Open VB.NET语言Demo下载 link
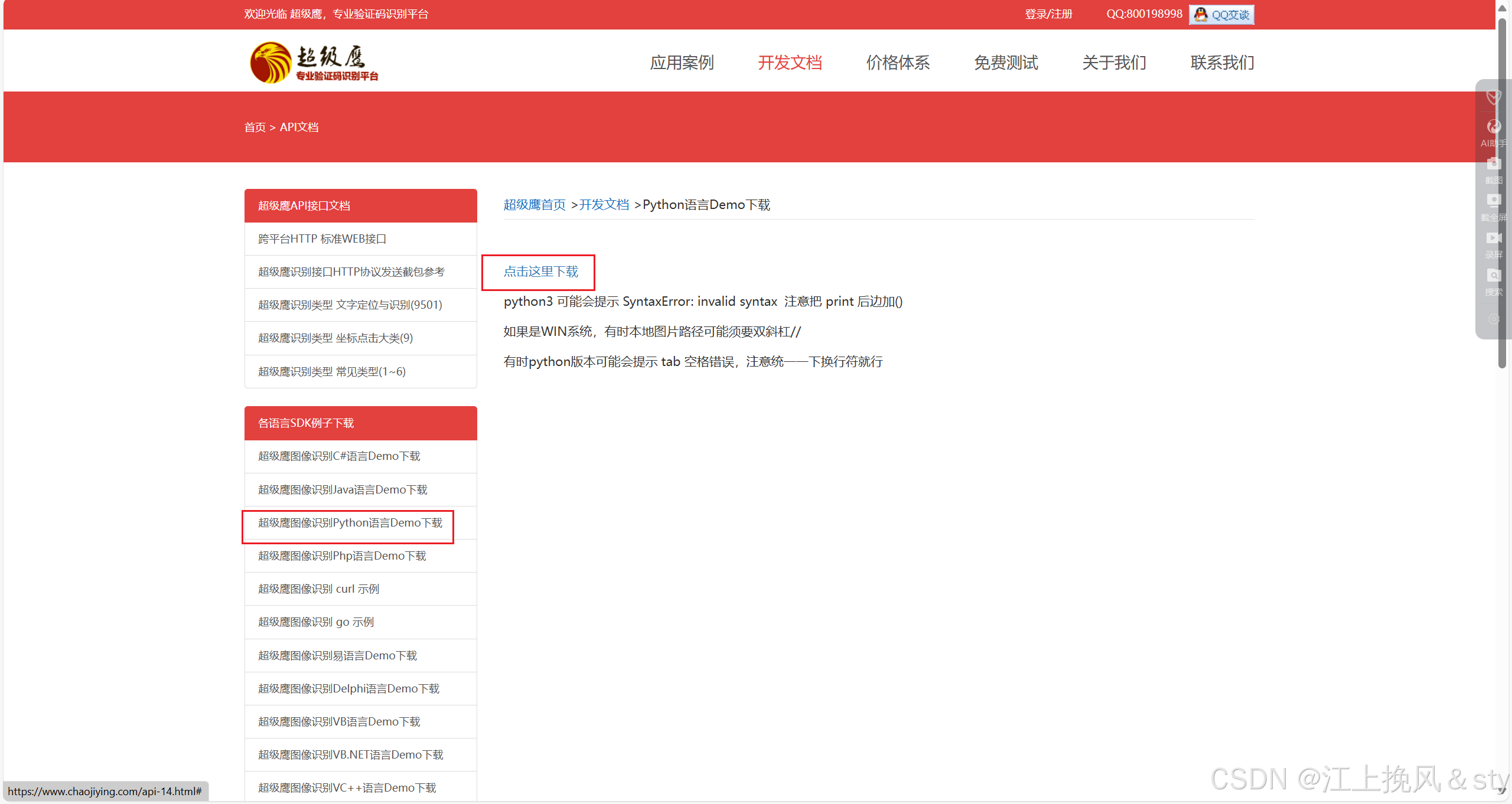 [x=360, y=755]
